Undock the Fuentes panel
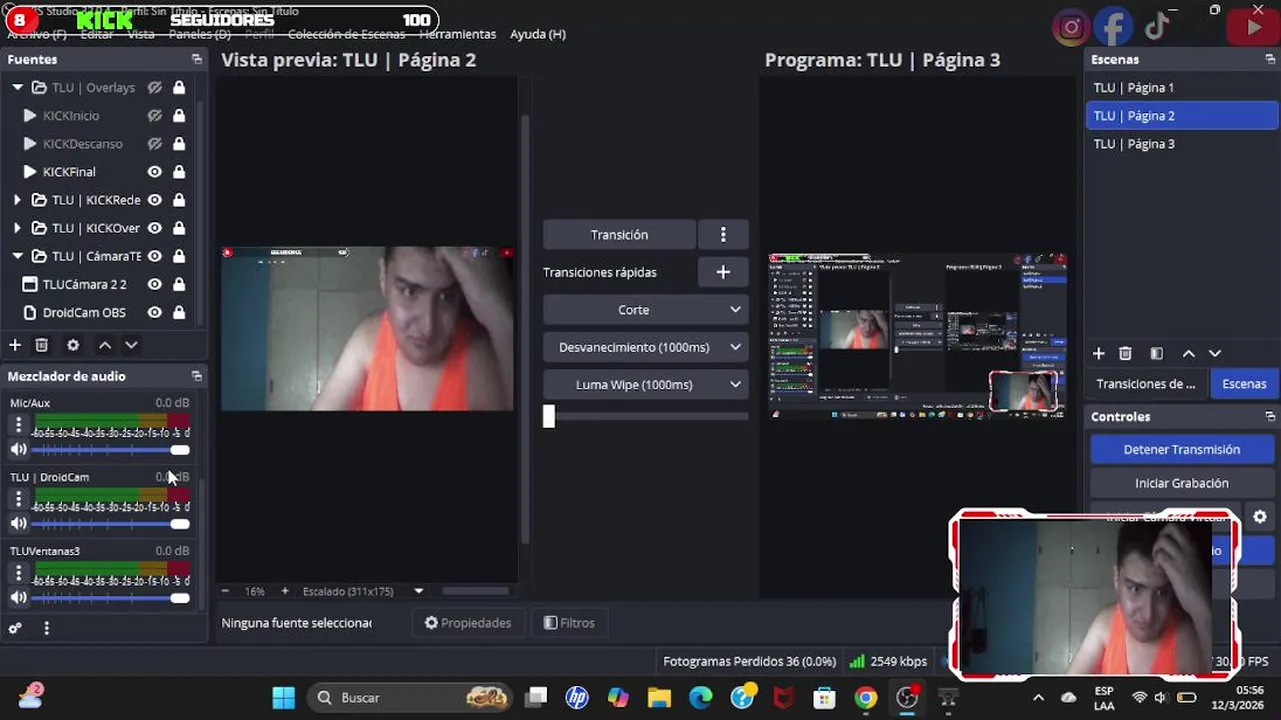Screen dimensions: 1281x720 tap(197, 60)
